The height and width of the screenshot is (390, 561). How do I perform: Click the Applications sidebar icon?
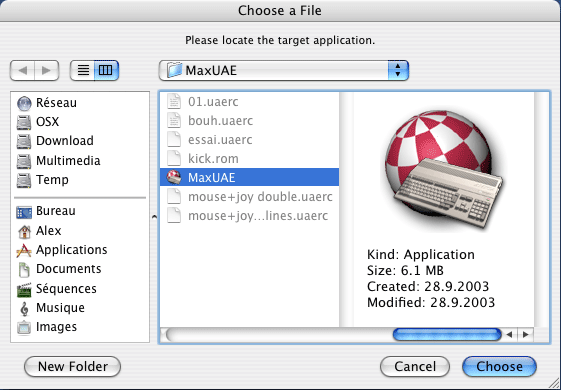pos(24,250)
